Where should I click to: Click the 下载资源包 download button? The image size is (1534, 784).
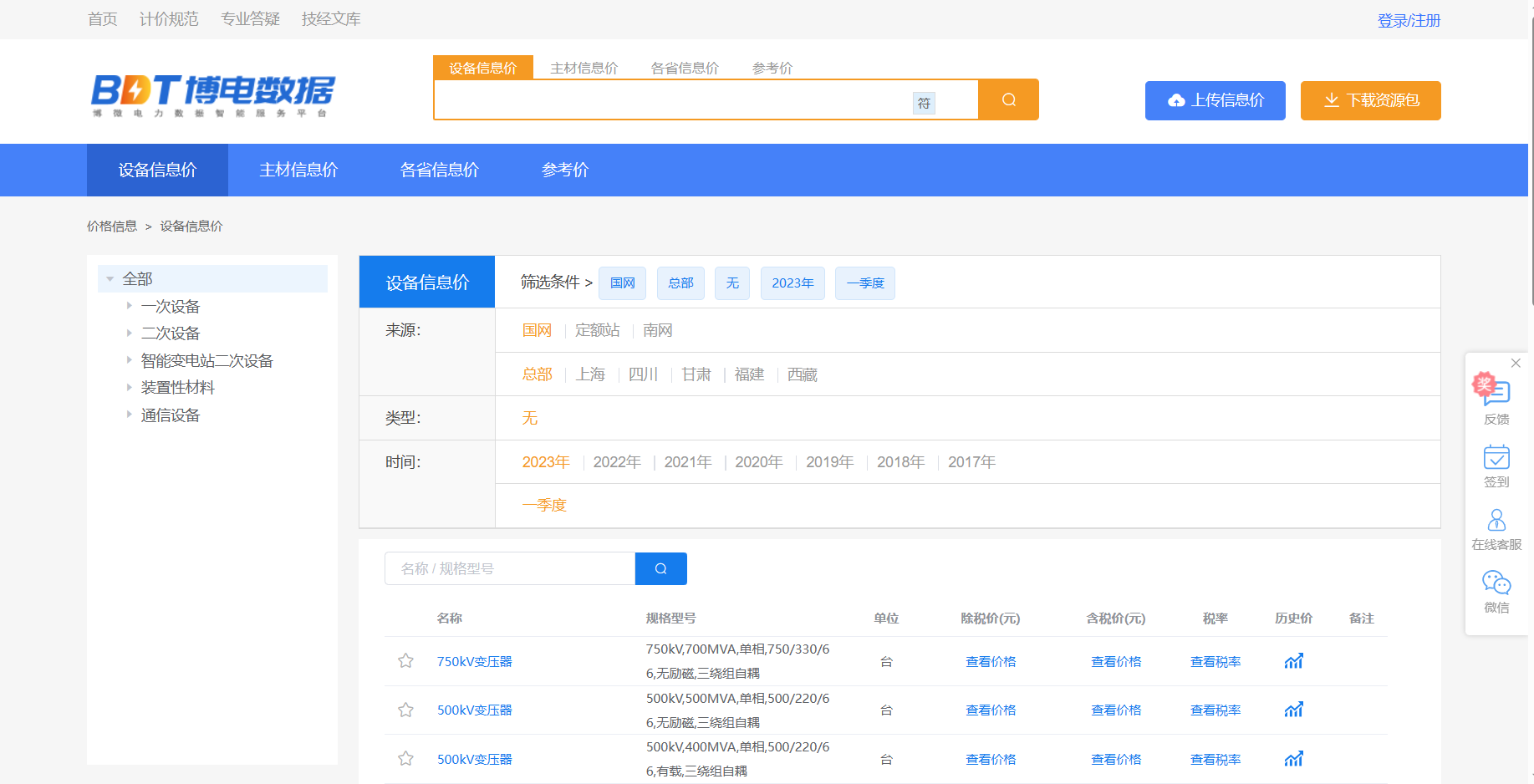pos(1371,100)
